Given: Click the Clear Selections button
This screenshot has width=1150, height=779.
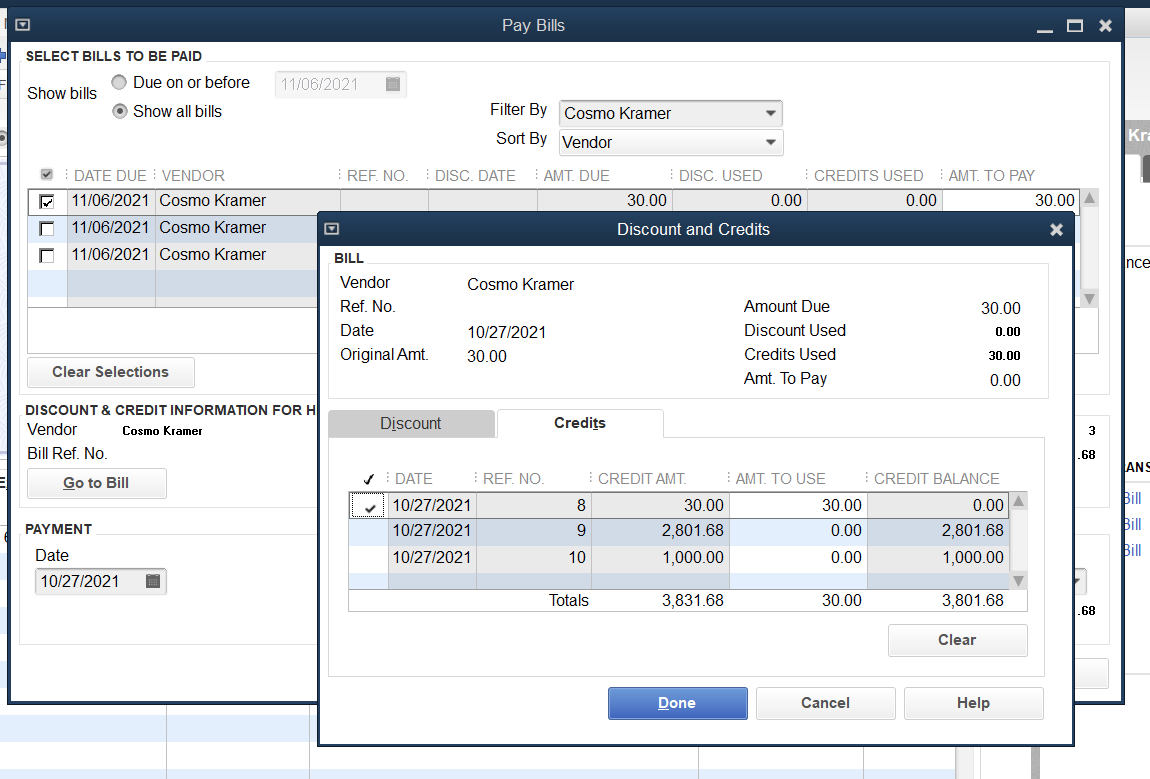Looking at the screenshot, I should coord(111,372).
